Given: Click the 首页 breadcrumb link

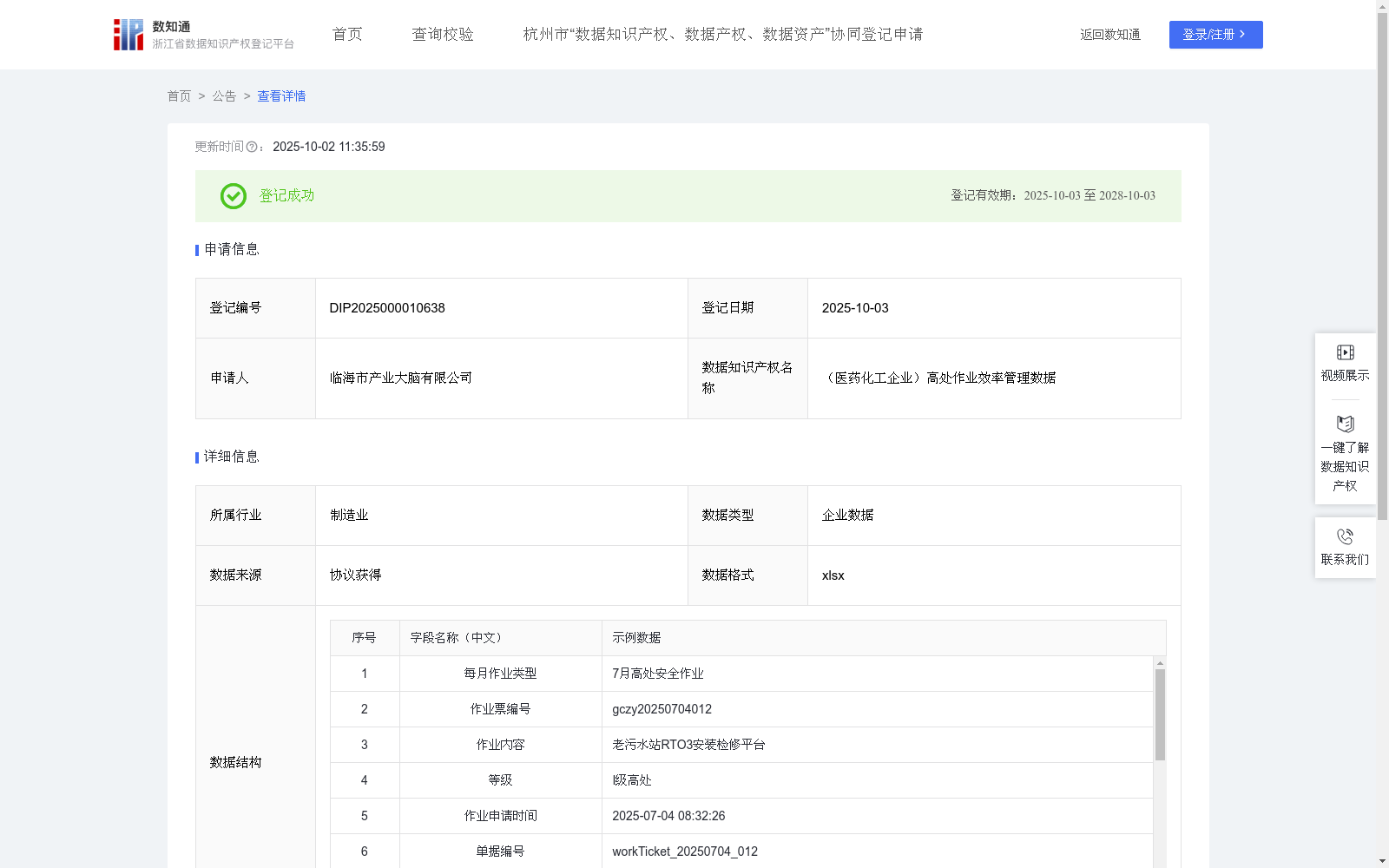Looking at the screenshot, I should point(179,96).
